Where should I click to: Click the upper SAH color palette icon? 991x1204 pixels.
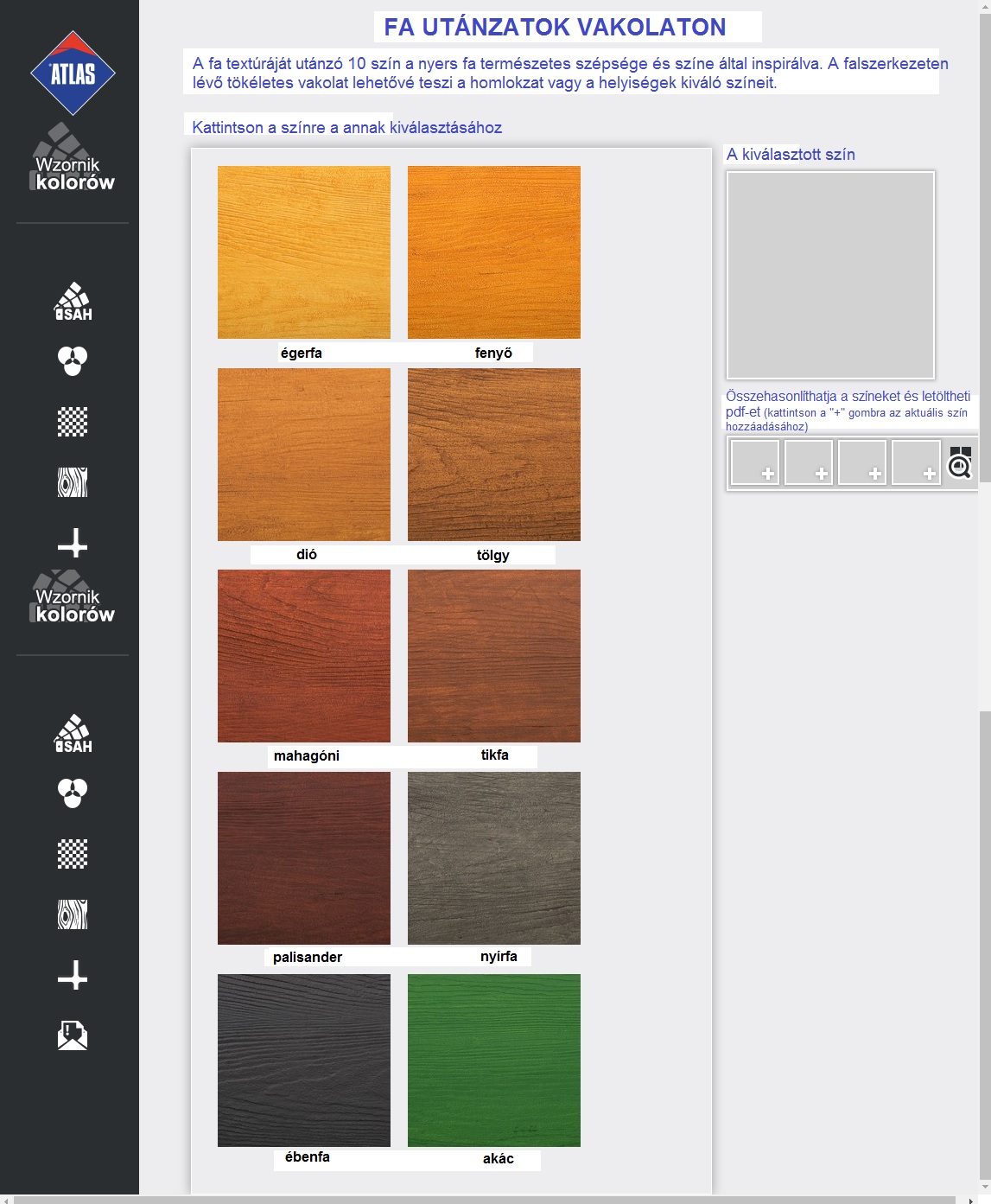coord(73,302)
